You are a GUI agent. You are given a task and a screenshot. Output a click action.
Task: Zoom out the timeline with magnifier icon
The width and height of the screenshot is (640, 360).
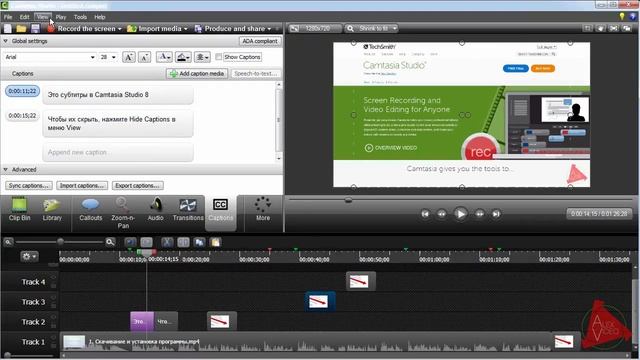8,242
